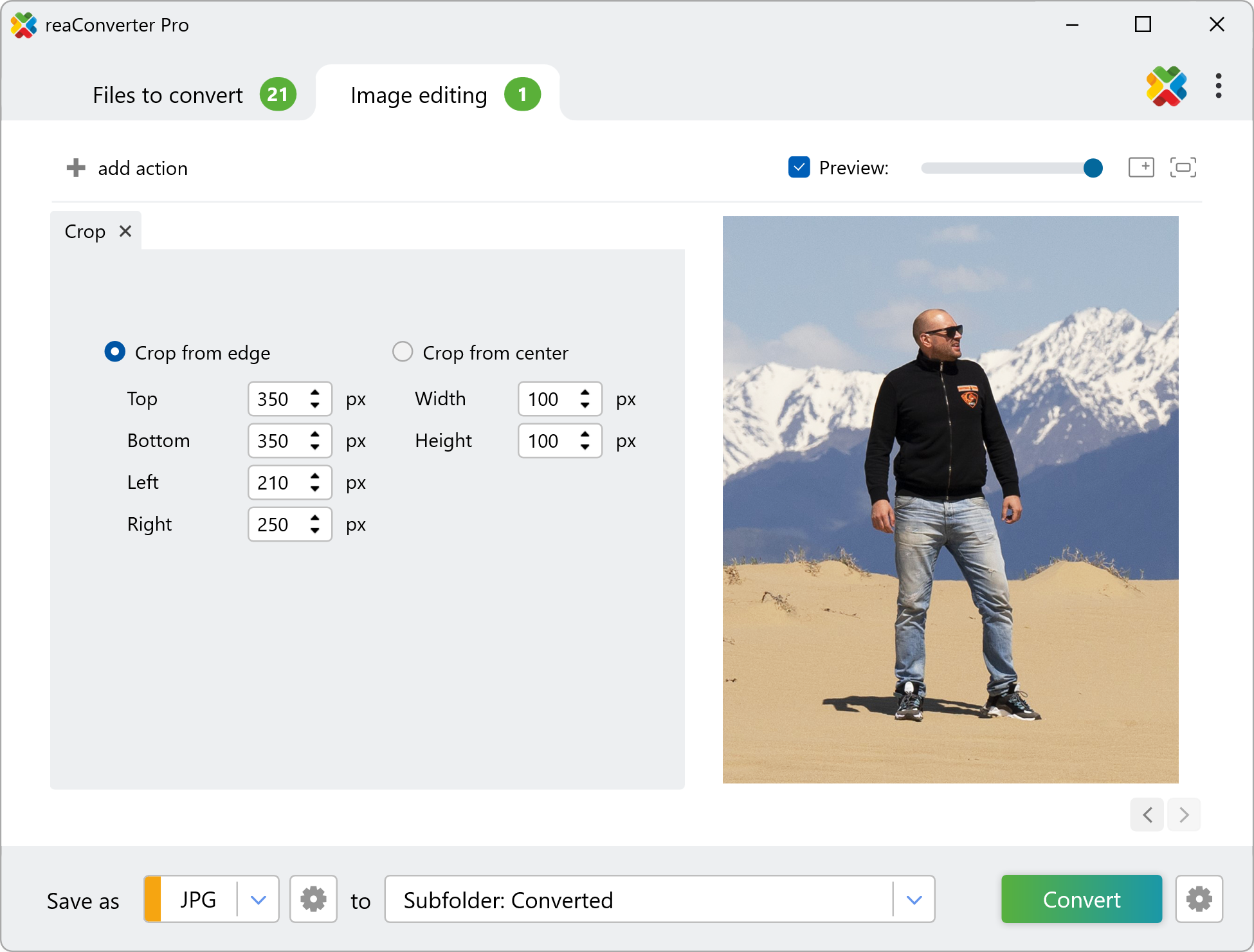
Task: Click the fit-to-window preview icon
Action: tap(1183, 167)
